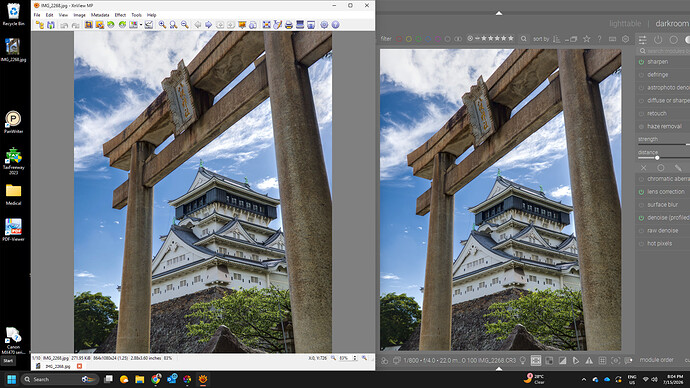This screenshot has width=690, height=388.
Task: Adjust the haze removal distance slider
Action: click(x=664, y=158)
